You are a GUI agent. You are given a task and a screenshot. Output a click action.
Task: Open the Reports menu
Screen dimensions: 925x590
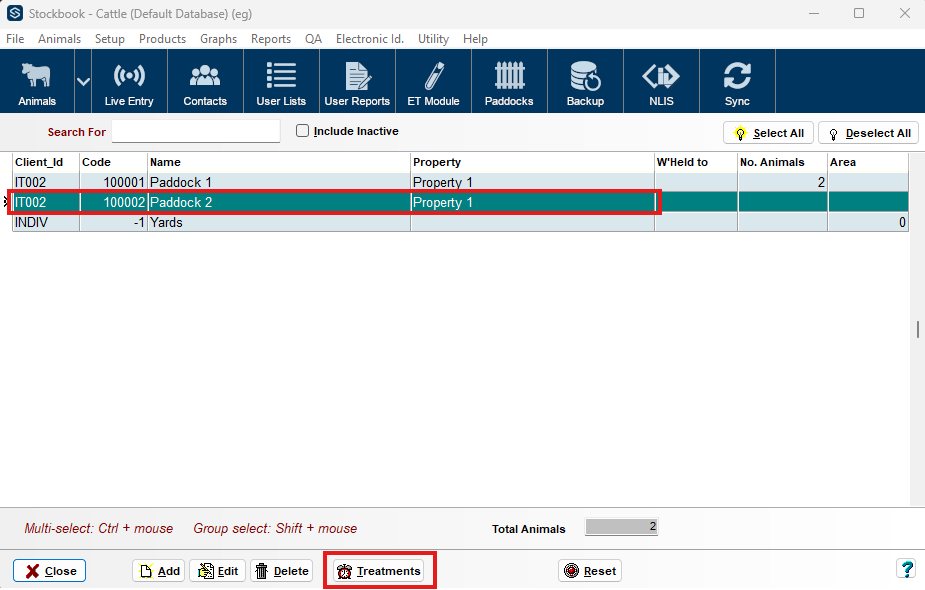(270, 39)
